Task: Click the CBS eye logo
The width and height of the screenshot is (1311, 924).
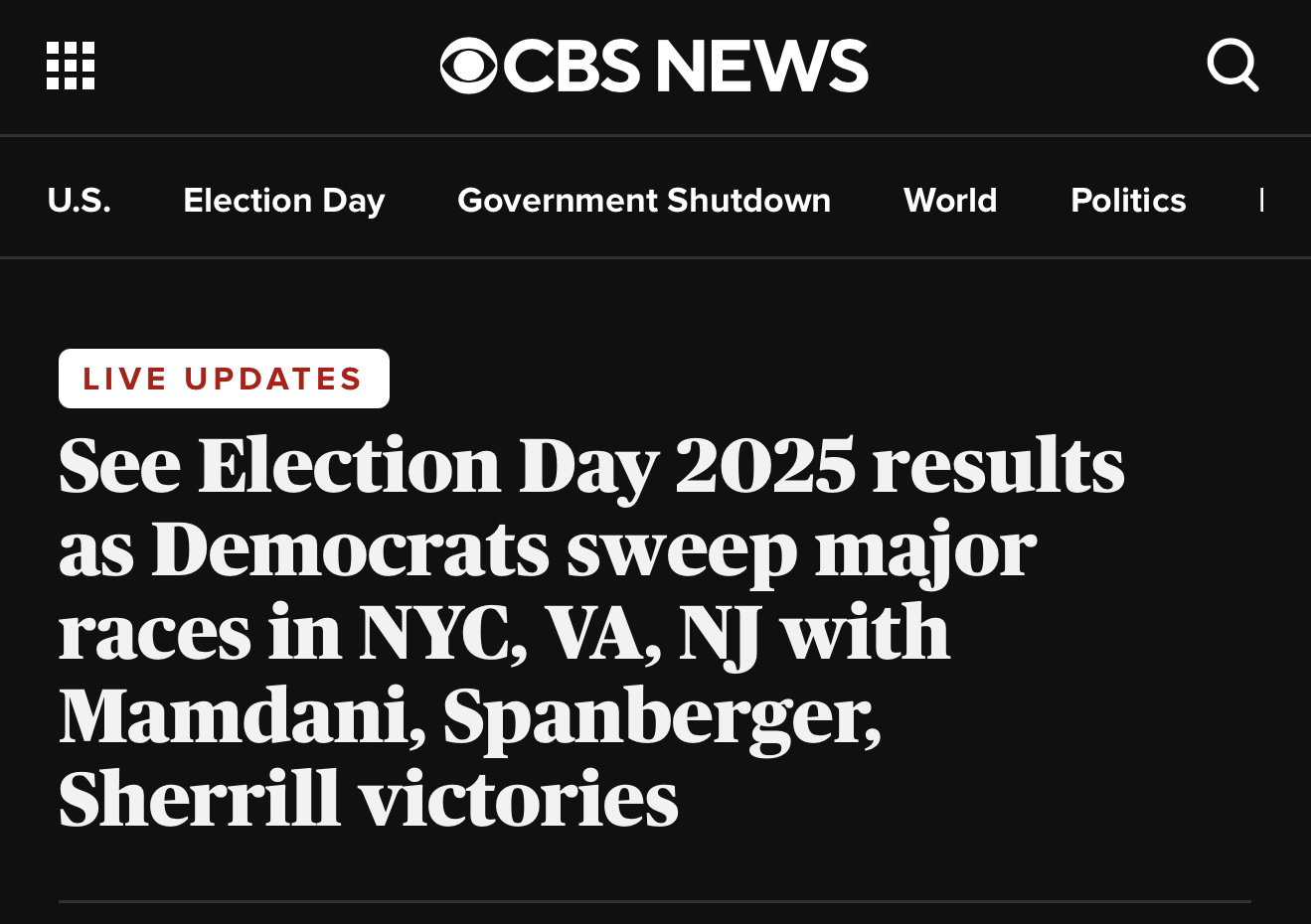Action: point(468,66)
